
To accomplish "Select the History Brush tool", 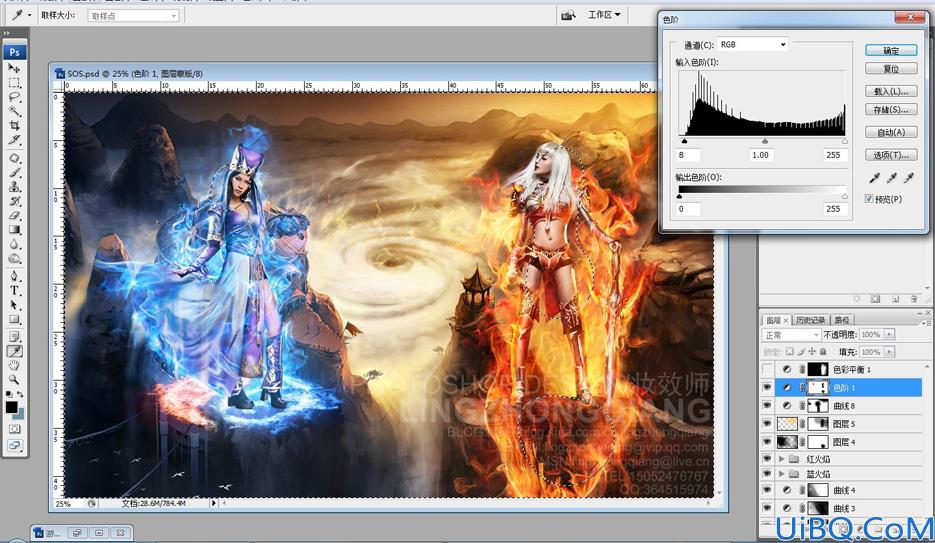I will coord(14,201).
